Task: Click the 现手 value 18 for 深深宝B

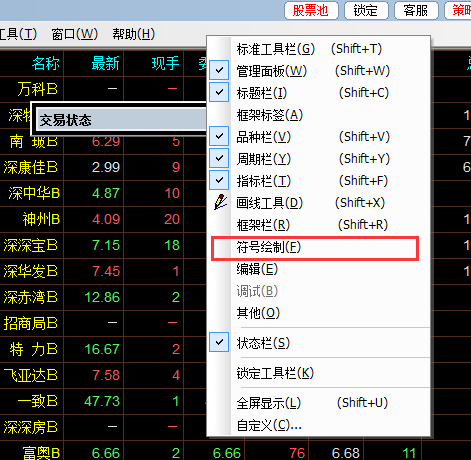Action: [172, 245]
